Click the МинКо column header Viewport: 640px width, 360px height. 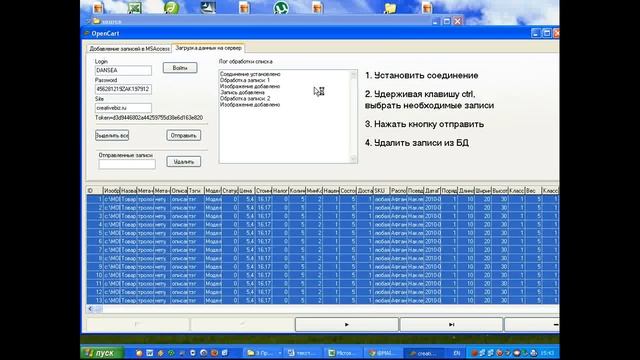click(x=313, y=191)
